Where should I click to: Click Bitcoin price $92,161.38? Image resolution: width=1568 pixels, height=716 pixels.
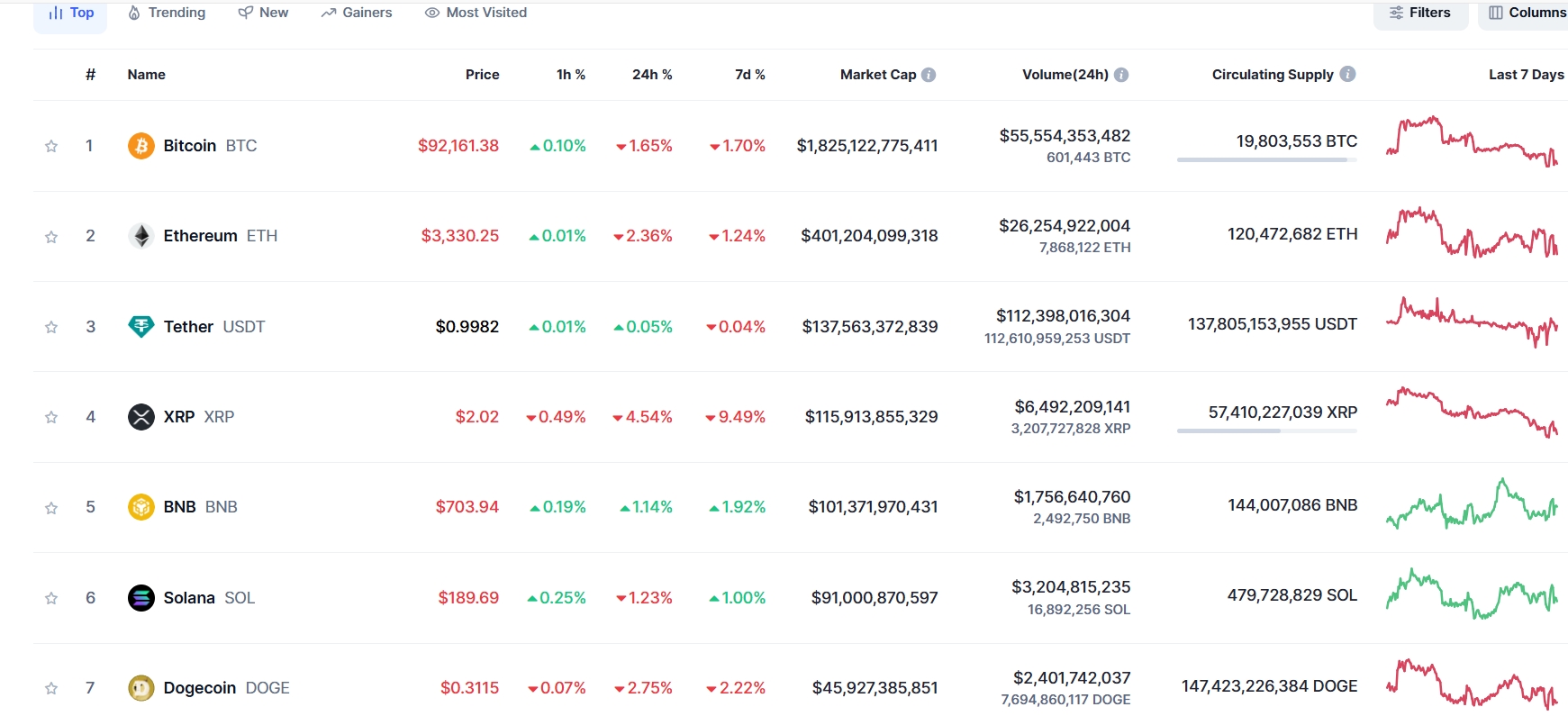(458, 146)
